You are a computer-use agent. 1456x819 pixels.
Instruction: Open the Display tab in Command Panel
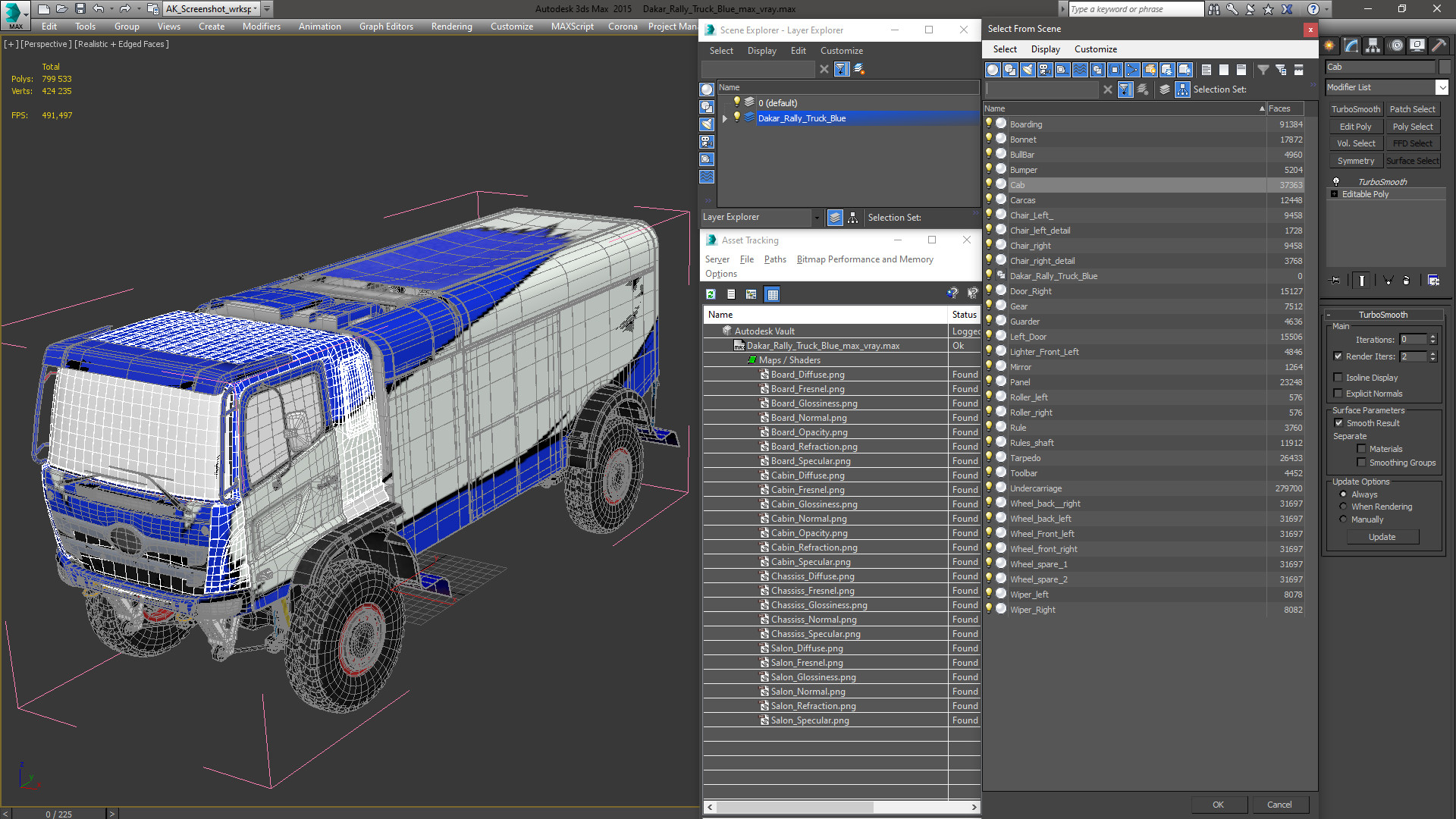(1417, 45)
